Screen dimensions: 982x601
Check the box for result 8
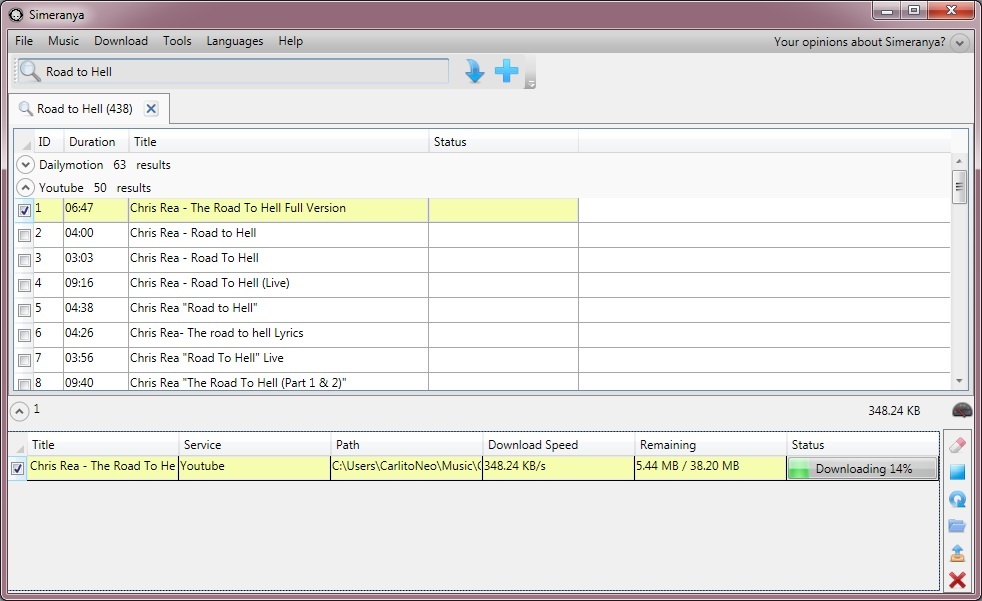(24, 384)
